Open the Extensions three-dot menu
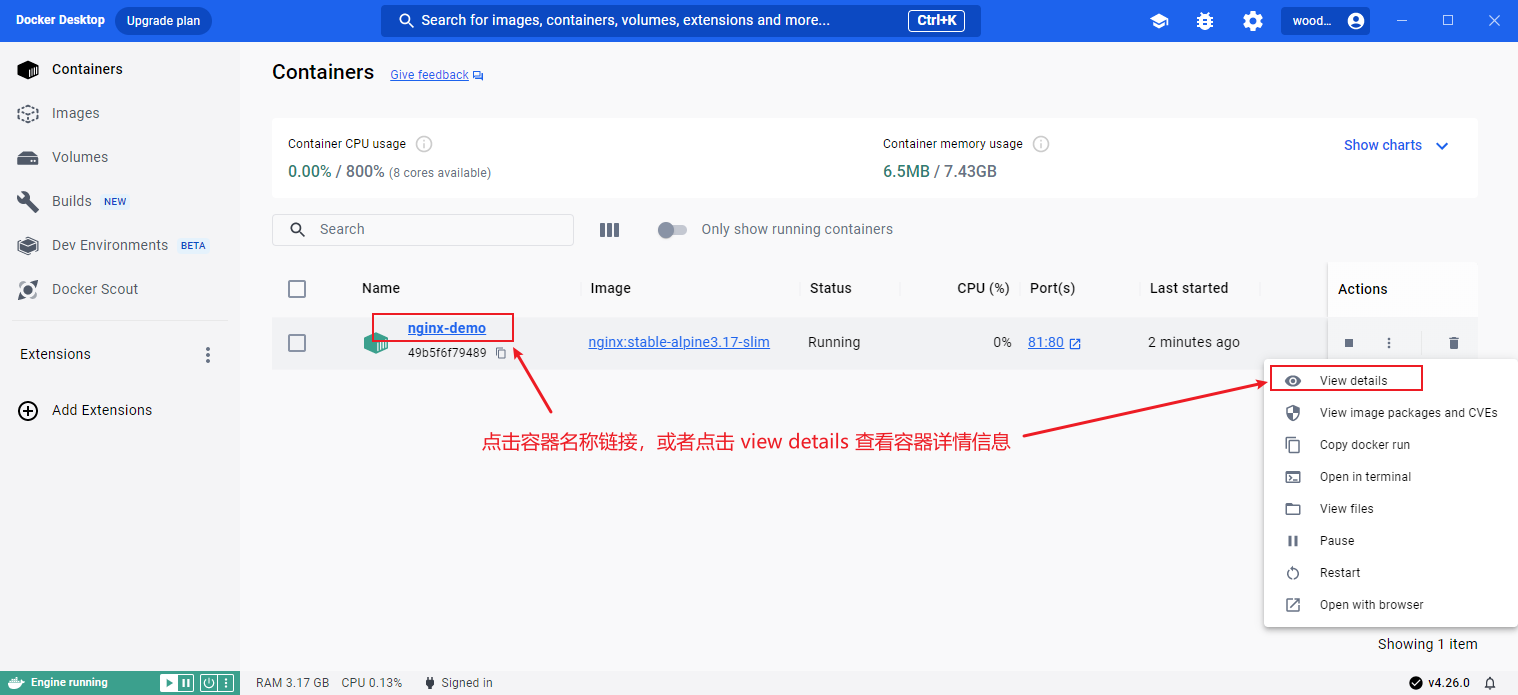This screenshot has width=1518, height=695. point(208,355)
